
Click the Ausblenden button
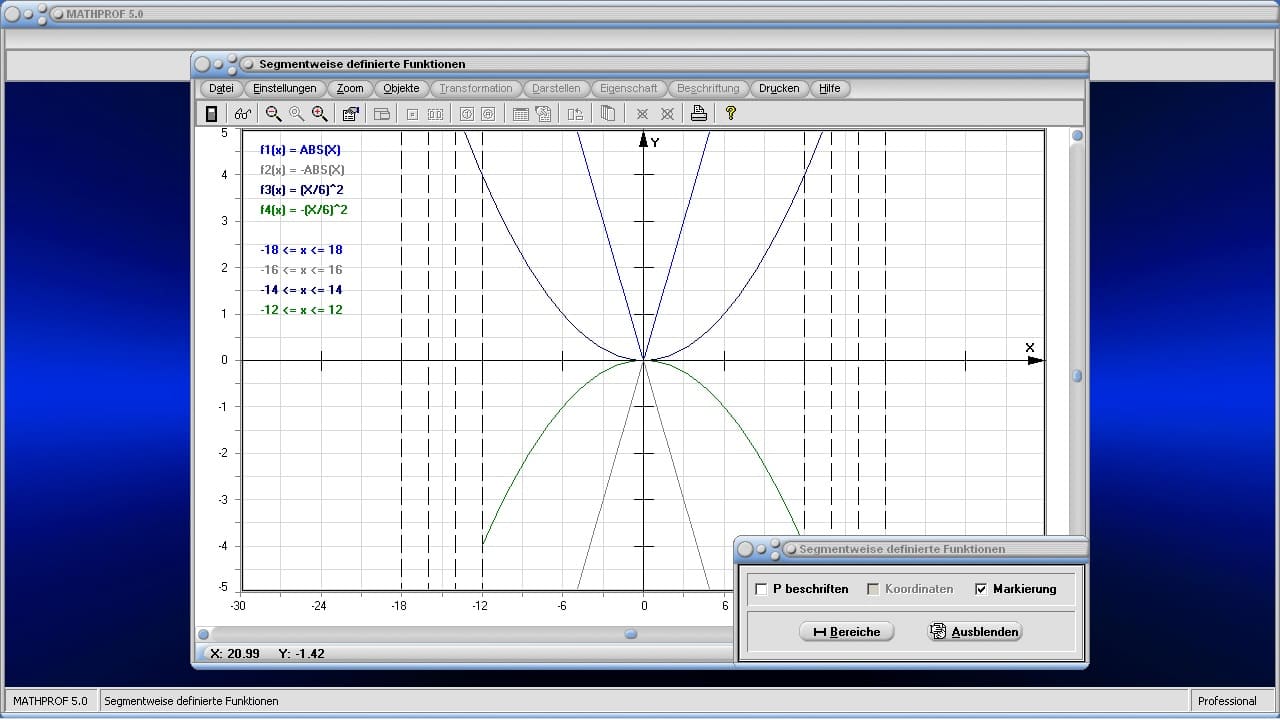[x=975, y=632]
